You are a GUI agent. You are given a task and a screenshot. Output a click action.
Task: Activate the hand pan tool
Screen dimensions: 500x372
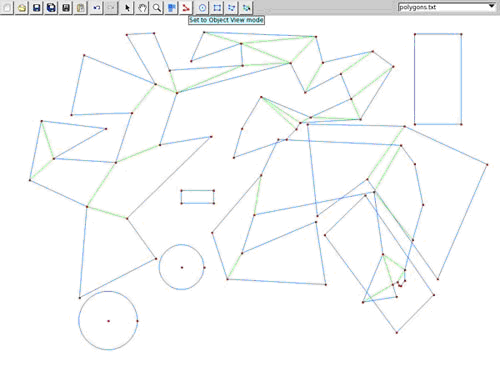pyautogui.click(x=142, y=7)
